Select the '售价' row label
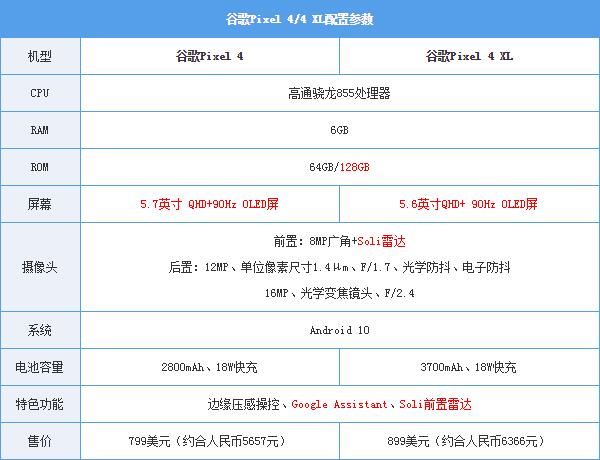This screenshot has height=460, width=600. click(x=39, y=441)
